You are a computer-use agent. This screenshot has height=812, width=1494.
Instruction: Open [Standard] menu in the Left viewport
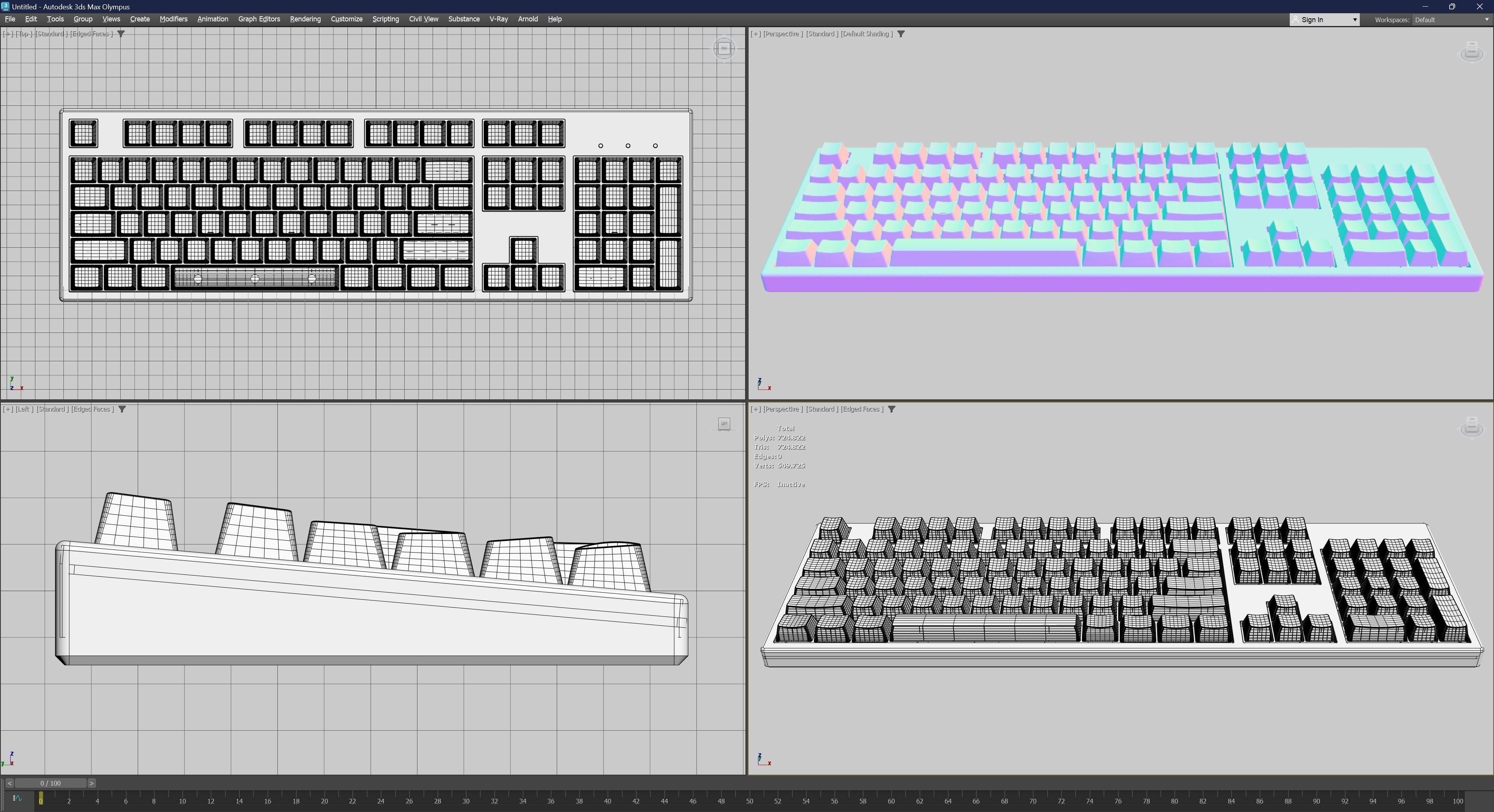point(52,409)
